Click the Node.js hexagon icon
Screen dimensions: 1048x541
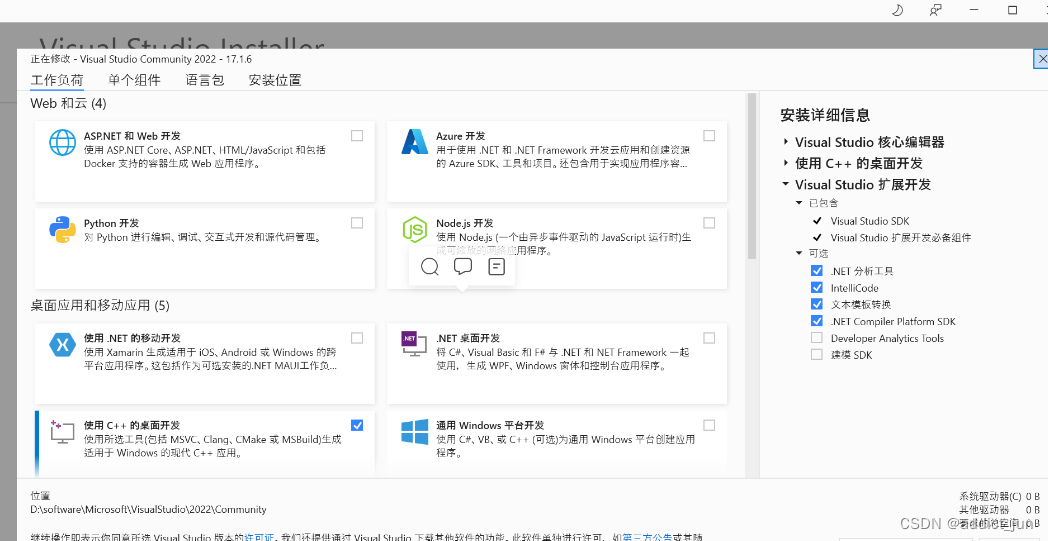(414, 230)
